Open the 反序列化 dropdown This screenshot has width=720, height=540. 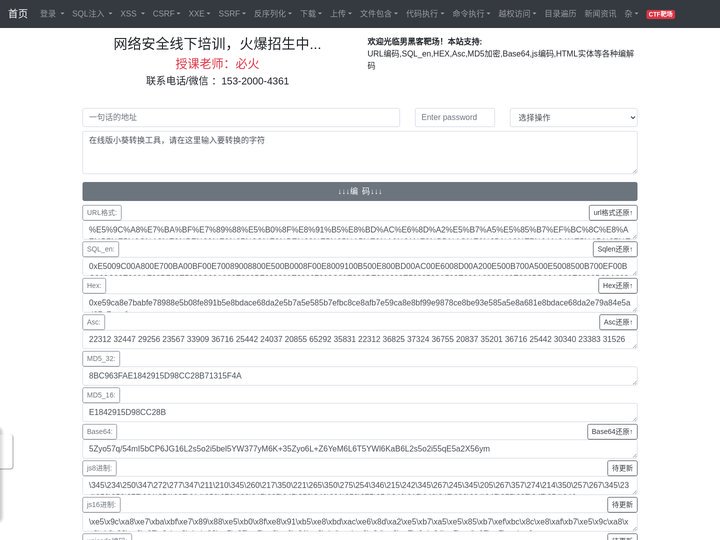coord(273,14)
